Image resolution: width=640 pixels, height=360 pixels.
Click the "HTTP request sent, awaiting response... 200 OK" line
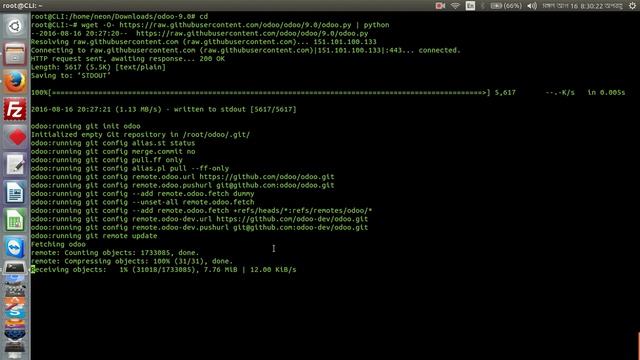pyautogui.click(x=128, y=59)
